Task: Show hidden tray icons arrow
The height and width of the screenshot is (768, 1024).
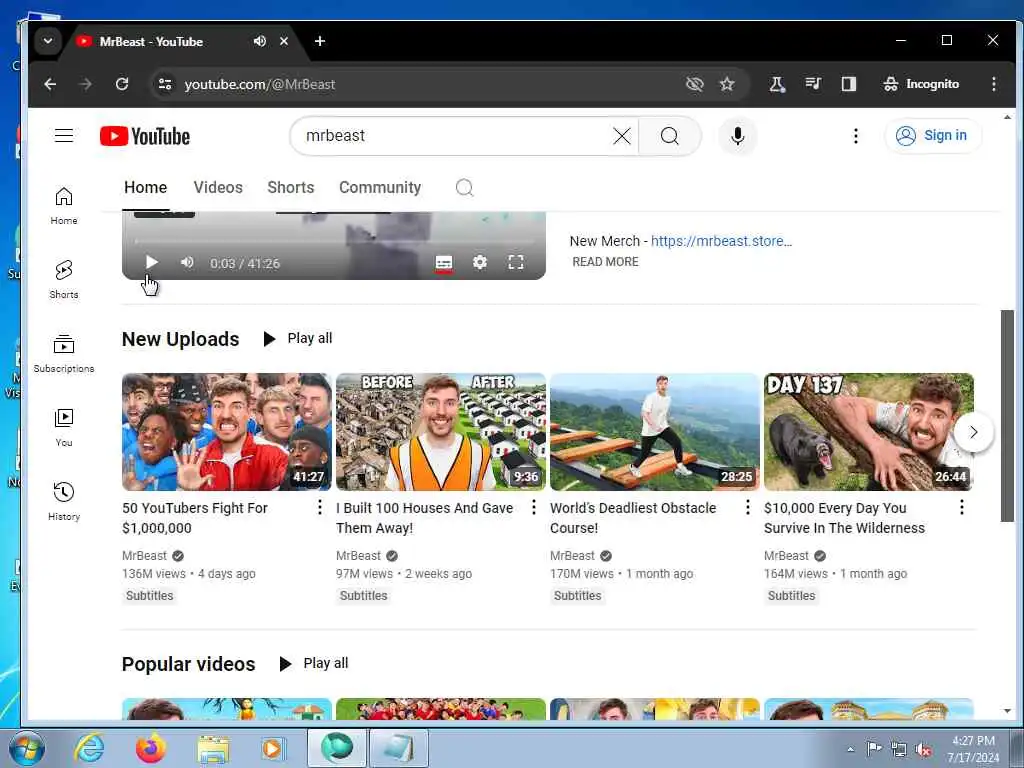Action: [x=850, y=749]
